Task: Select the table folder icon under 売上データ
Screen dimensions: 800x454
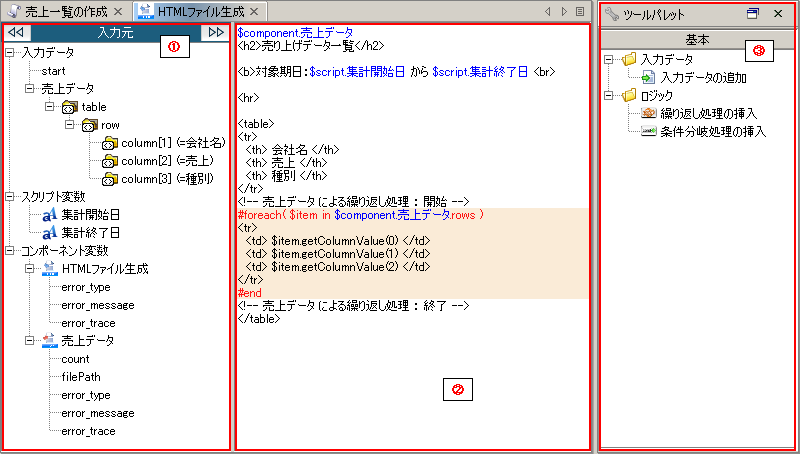Action: pyautogui.click(x=69, y=107)
